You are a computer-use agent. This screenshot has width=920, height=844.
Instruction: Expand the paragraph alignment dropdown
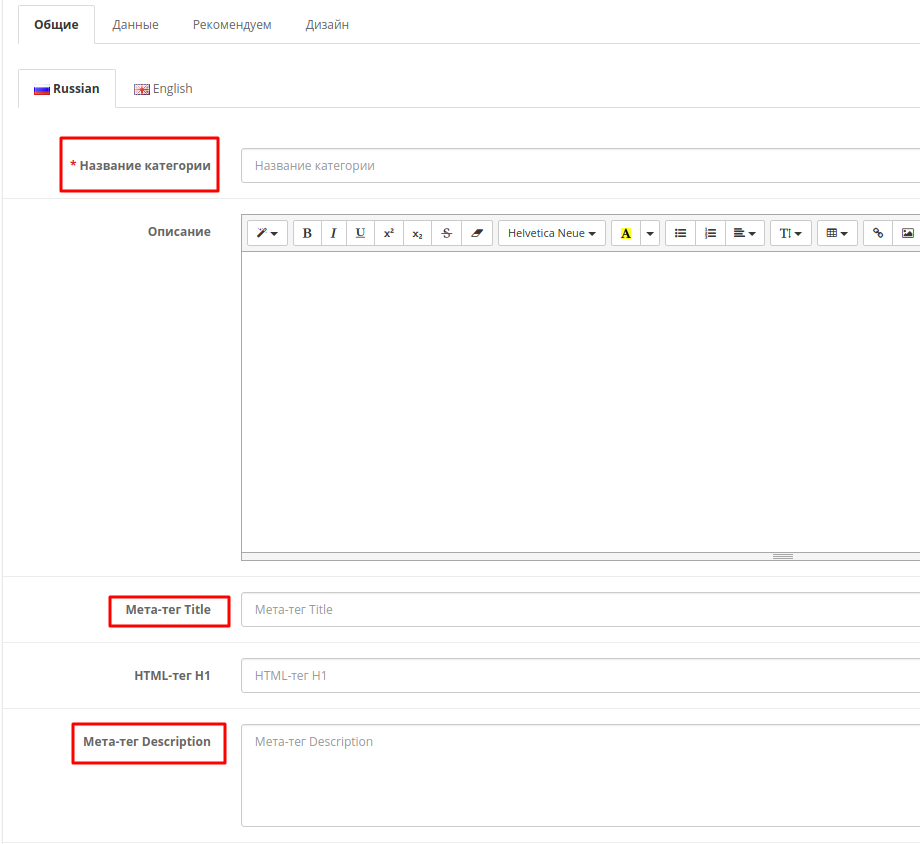click(x=744, y=233)
